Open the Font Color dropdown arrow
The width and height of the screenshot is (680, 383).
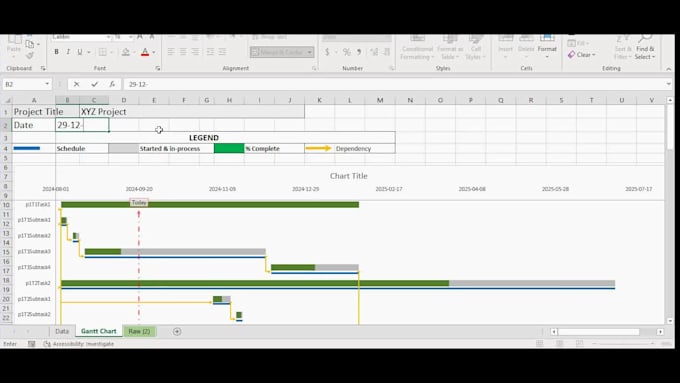click(x=154, y=52)
